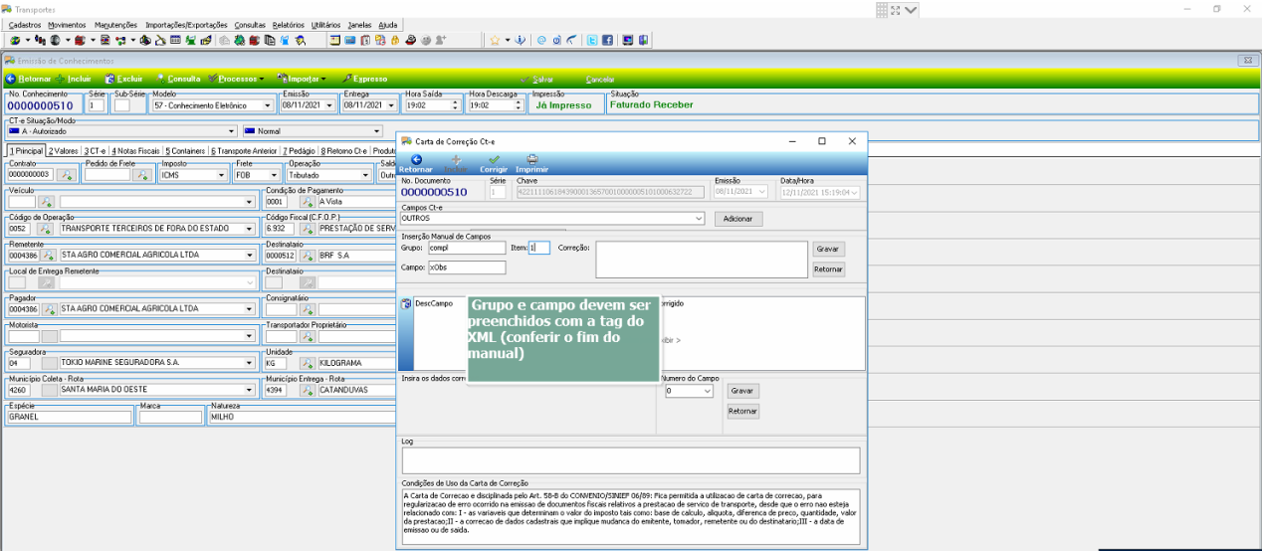The width and height of the screenshot is (1262, 551).
Task: Open the Entrega date dropdown
Action: (389, 105)
